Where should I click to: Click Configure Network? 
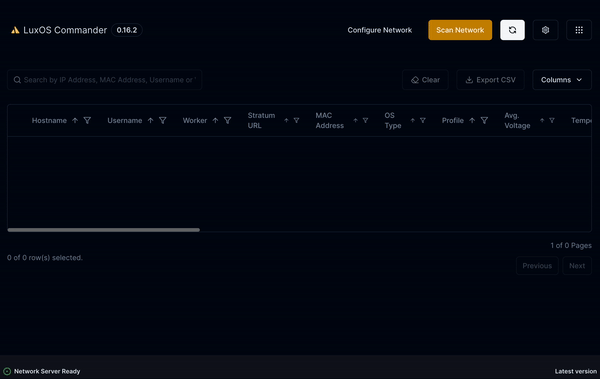(380, 30)
